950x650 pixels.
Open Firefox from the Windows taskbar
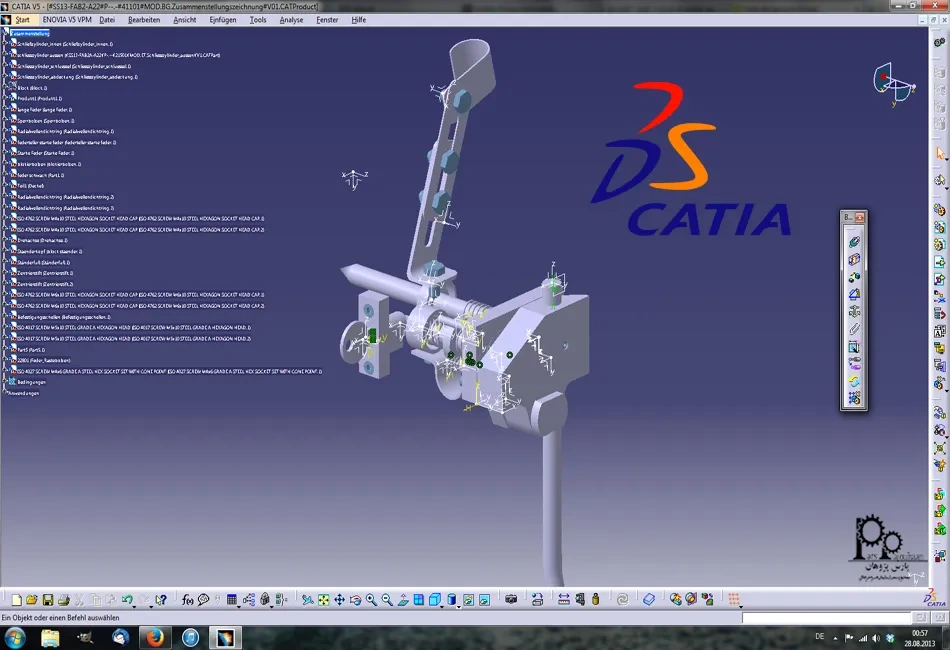click(154, 637)
